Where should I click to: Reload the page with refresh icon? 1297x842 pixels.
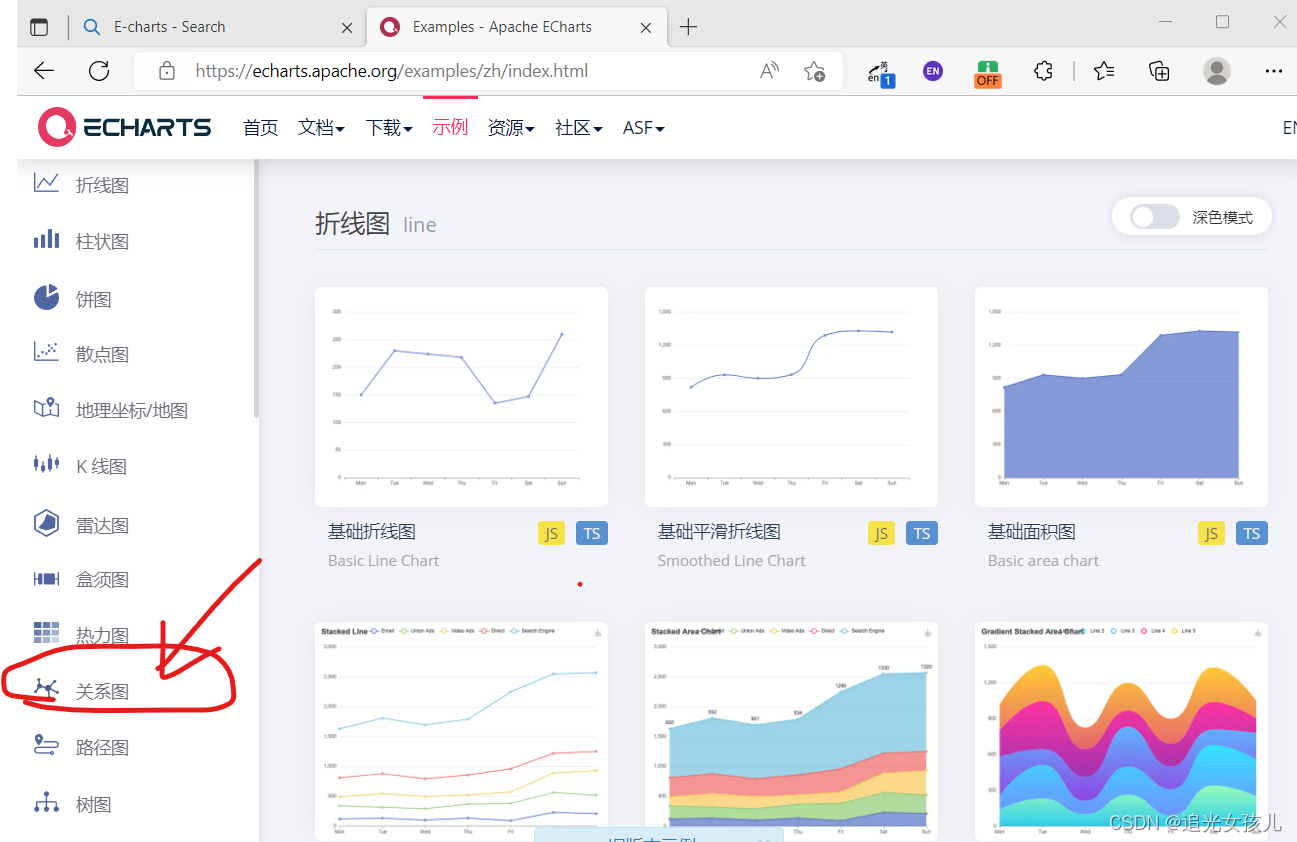tap(99, 70)
